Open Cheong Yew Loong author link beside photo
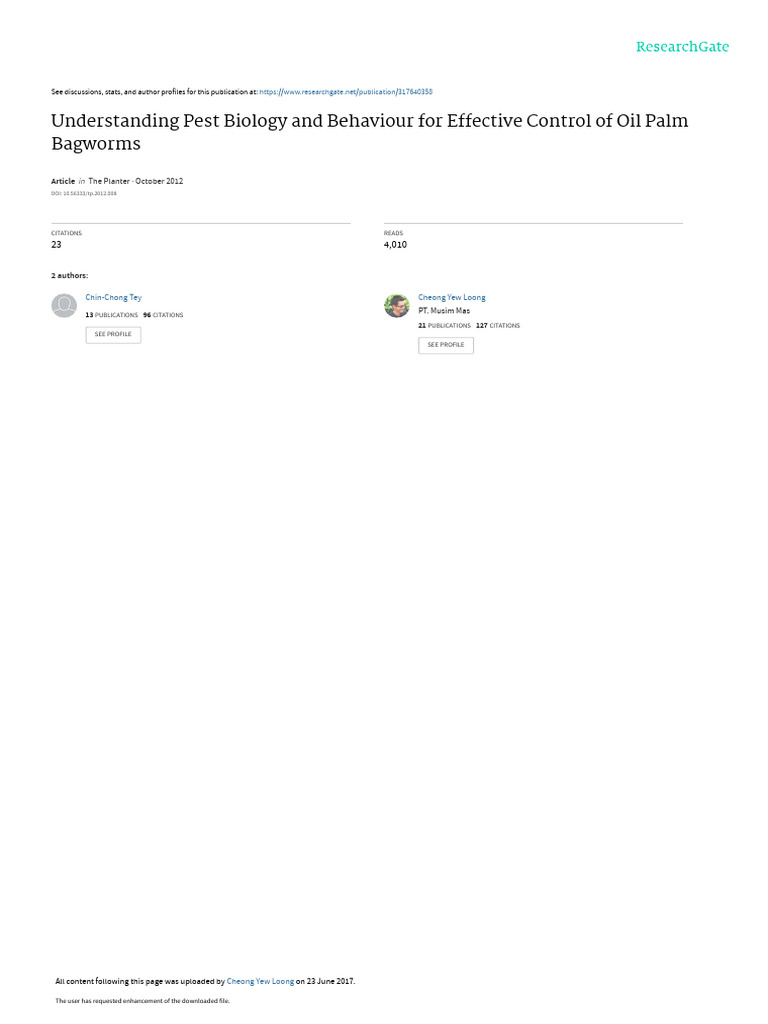The width and height of the screenshot is (768, 1024). (452, 297)
